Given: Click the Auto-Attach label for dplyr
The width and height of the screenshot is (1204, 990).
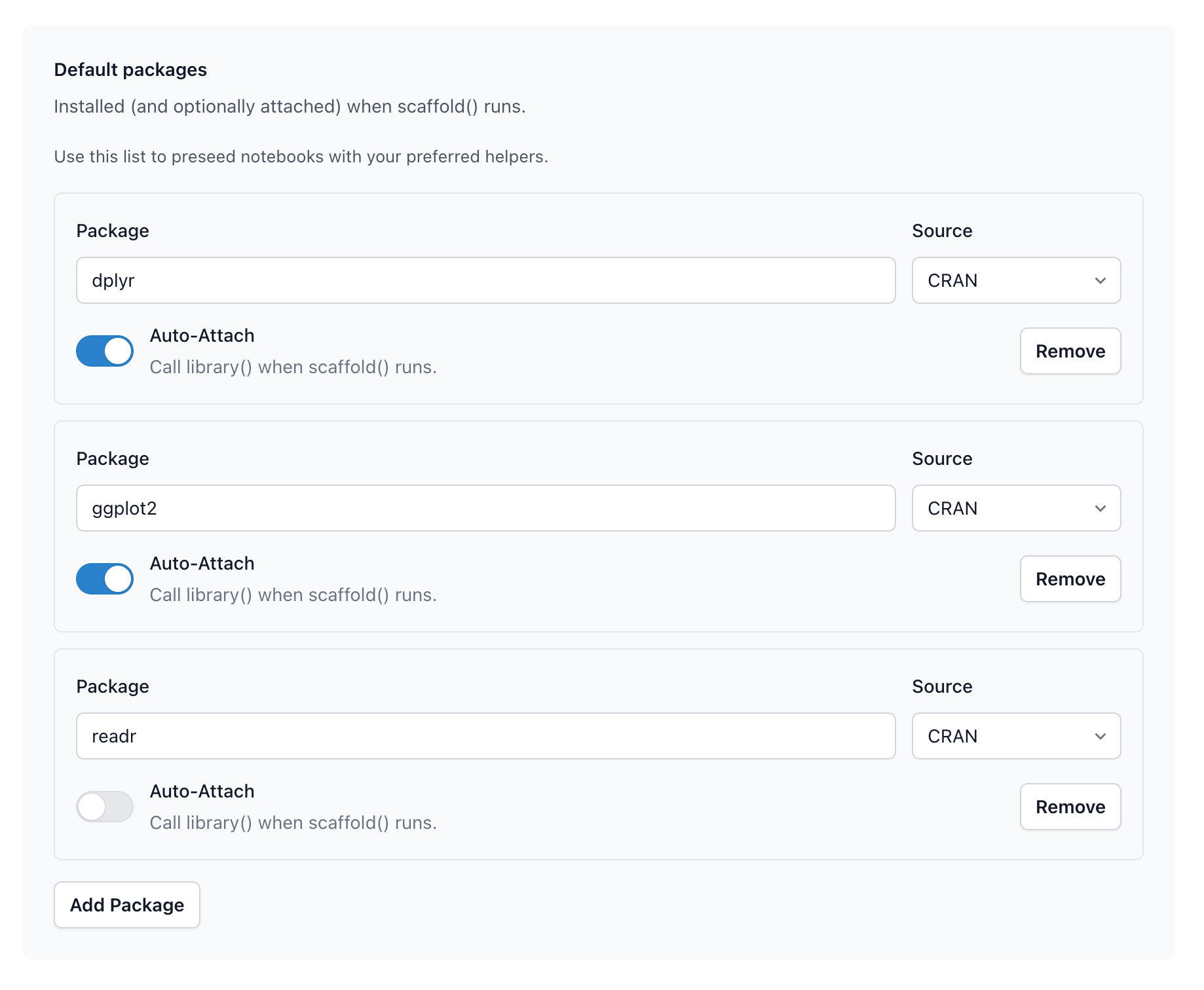Looking at the screenshot, I should click(x=202, y=335).
